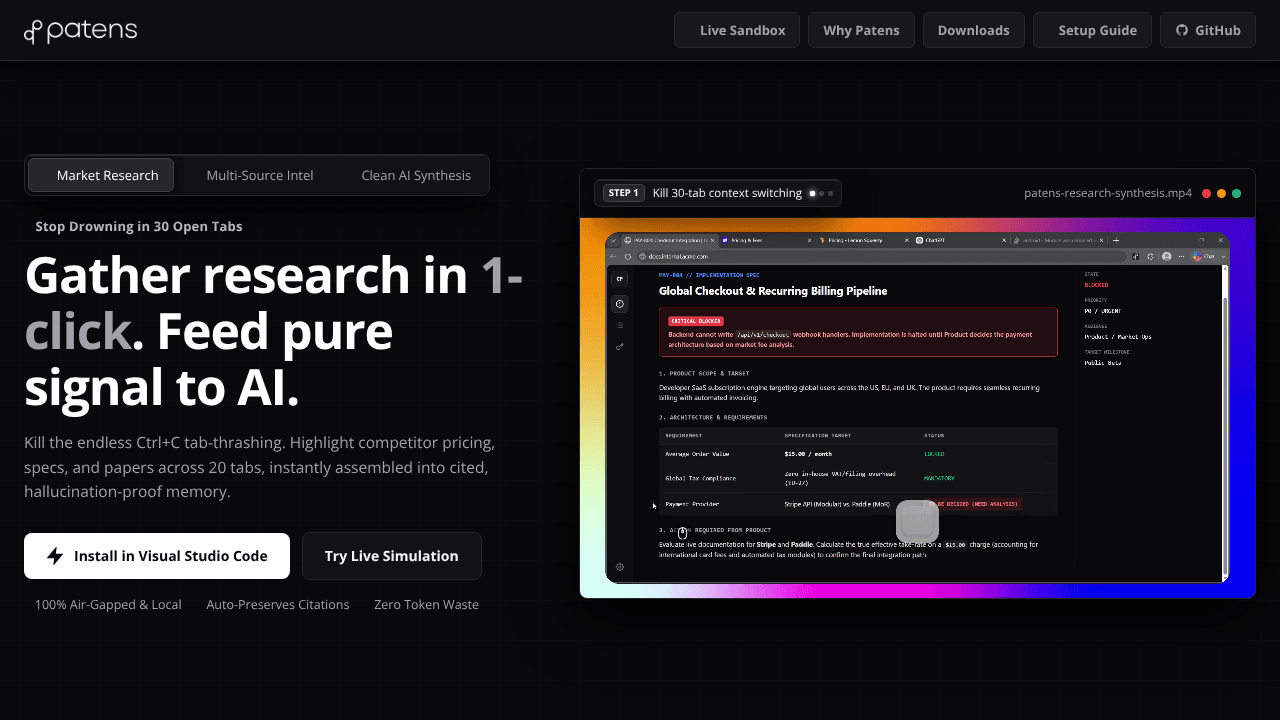The width and height of the screenshot is (1280, 720).
Task: Go to the Why Patens section
Action: coord(861,30)
